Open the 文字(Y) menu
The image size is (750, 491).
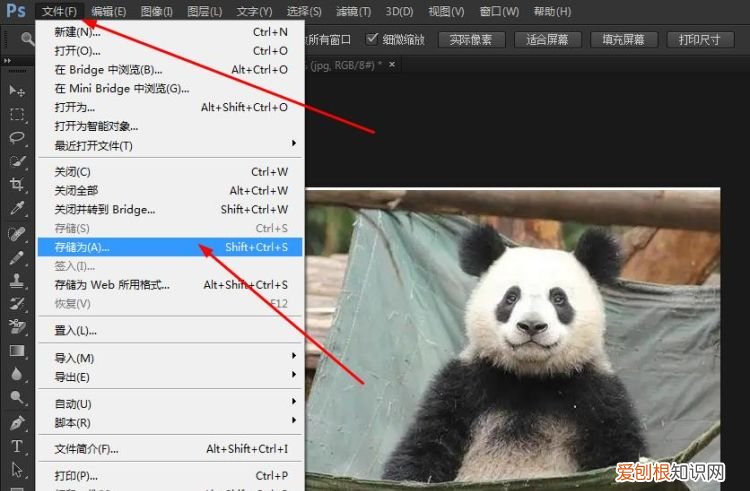(254, 11)
